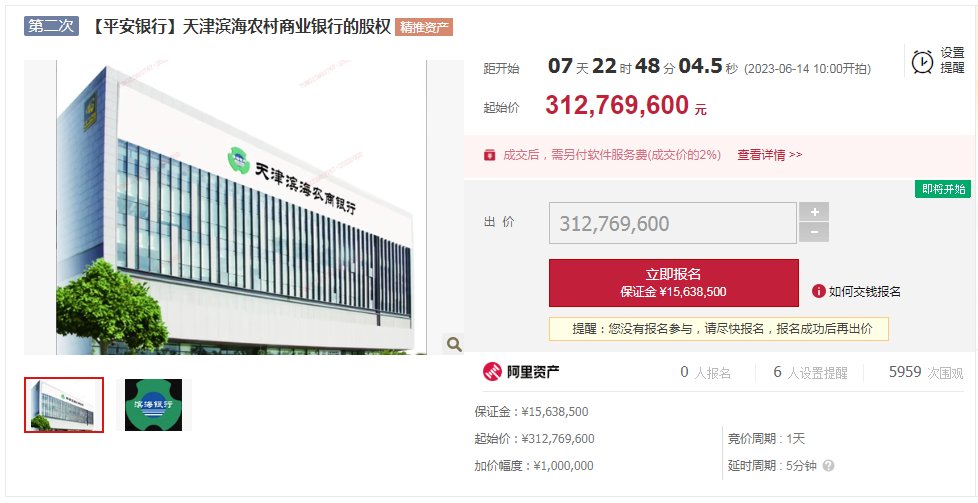Select the bank building thumbnail
This screenshot has height=503, width=978.
tap(64, 404)
